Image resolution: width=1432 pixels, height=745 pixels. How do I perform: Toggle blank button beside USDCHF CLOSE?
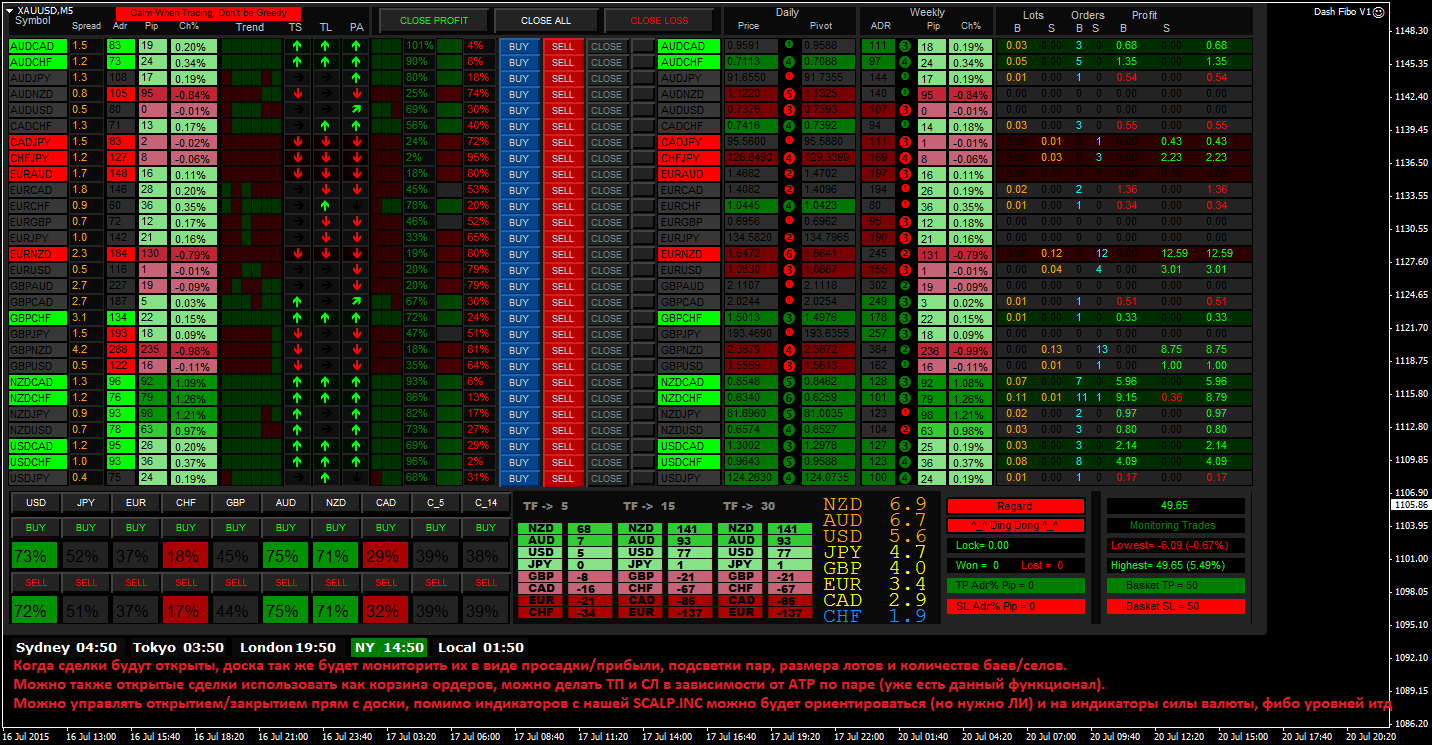(x=642, y=462)
